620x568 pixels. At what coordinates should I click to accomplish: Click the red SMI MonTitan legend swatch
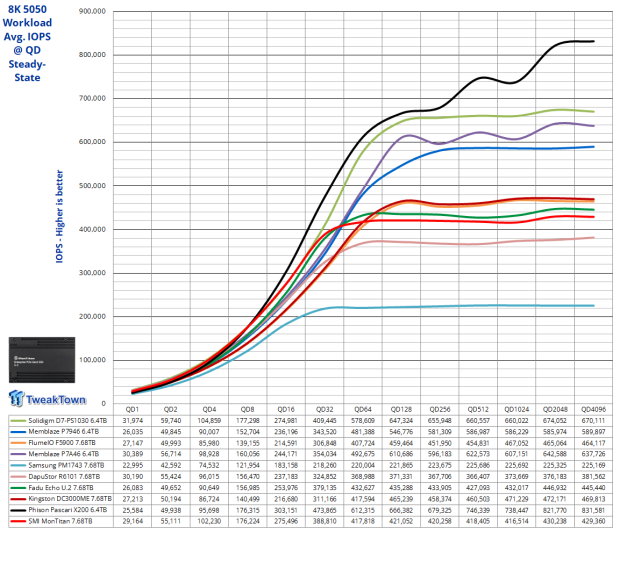pos(18,521)
